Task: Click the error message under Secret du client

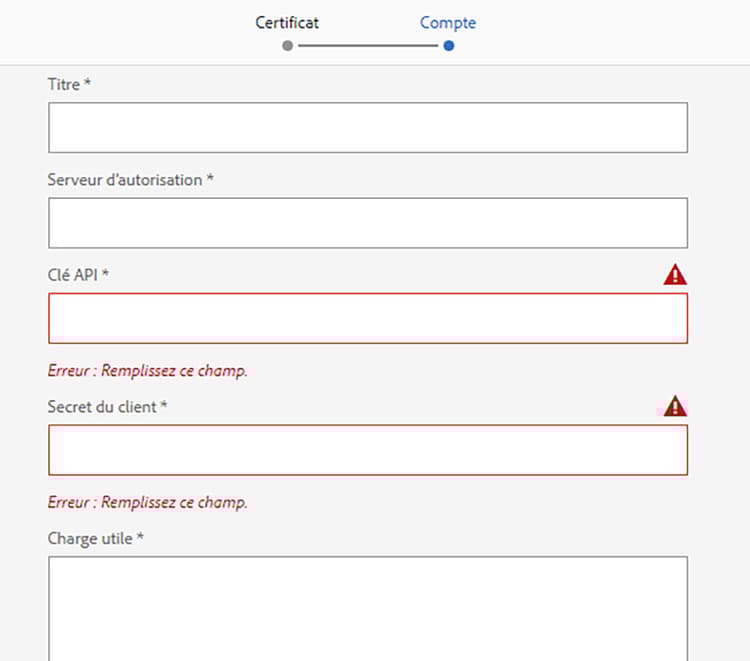Action: [x=147, y=502]
